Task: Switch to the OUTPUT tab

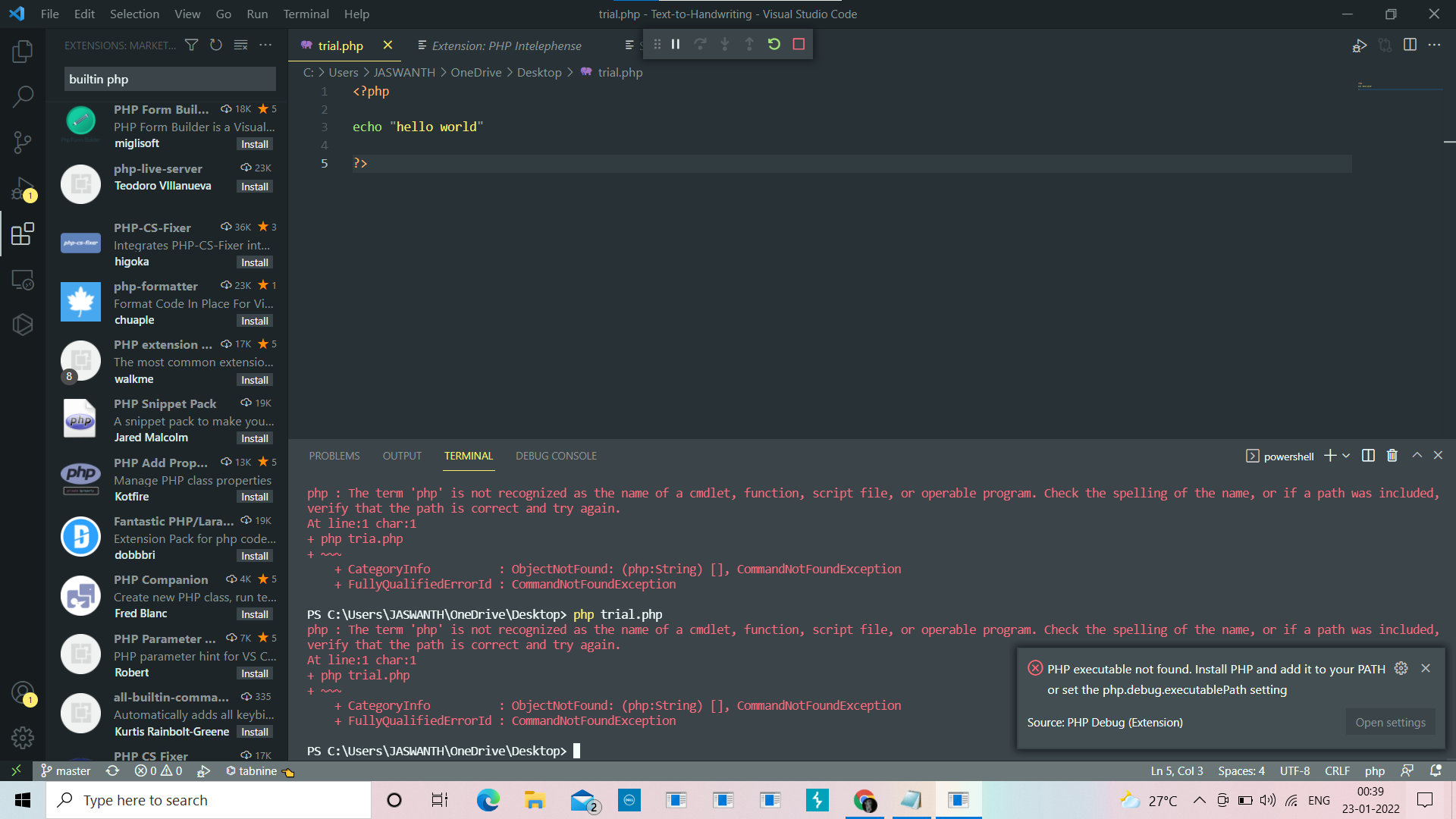Action: point(402,456)
